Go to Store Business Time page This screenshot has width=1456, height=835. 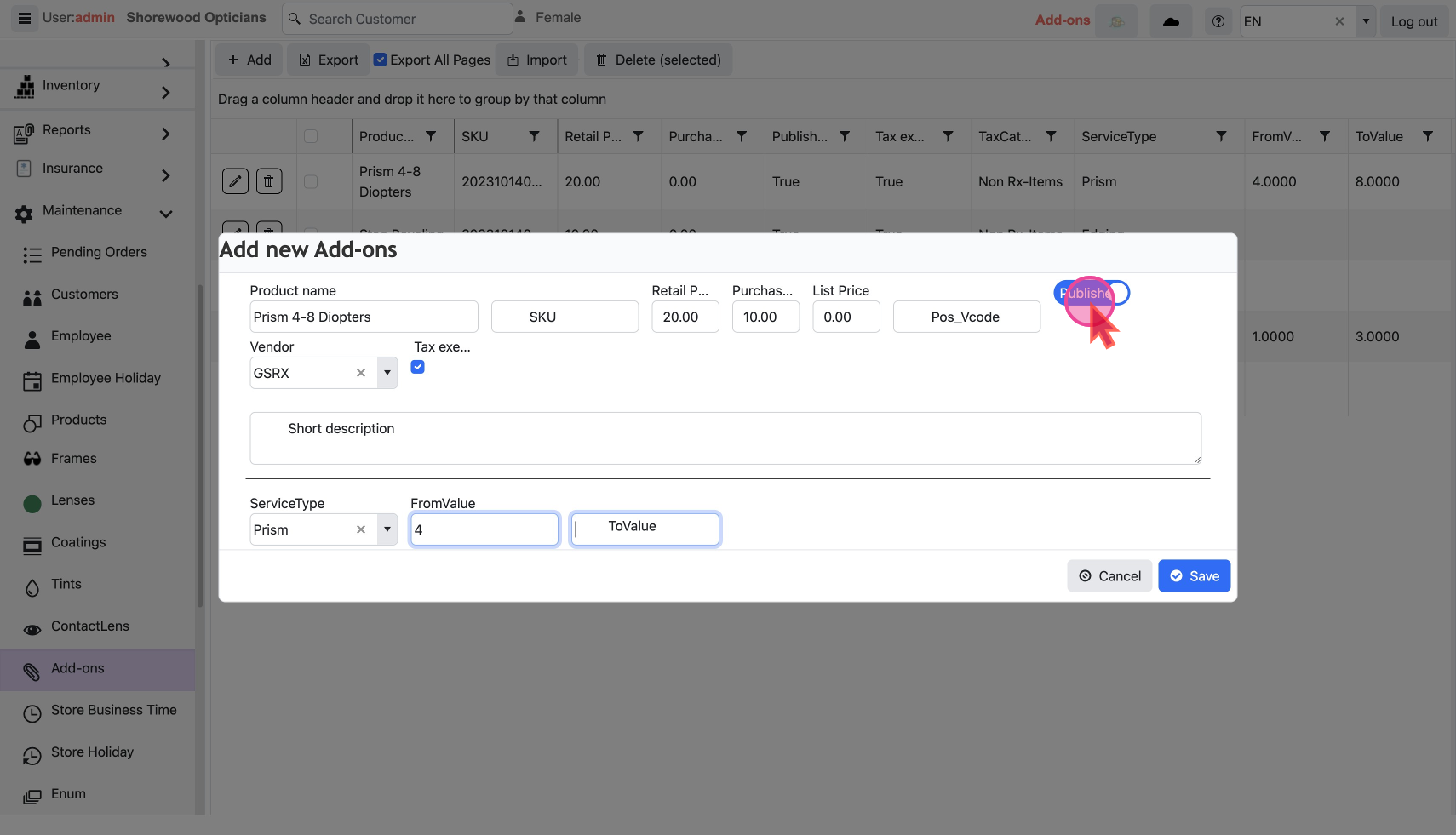tap(113, 710)
